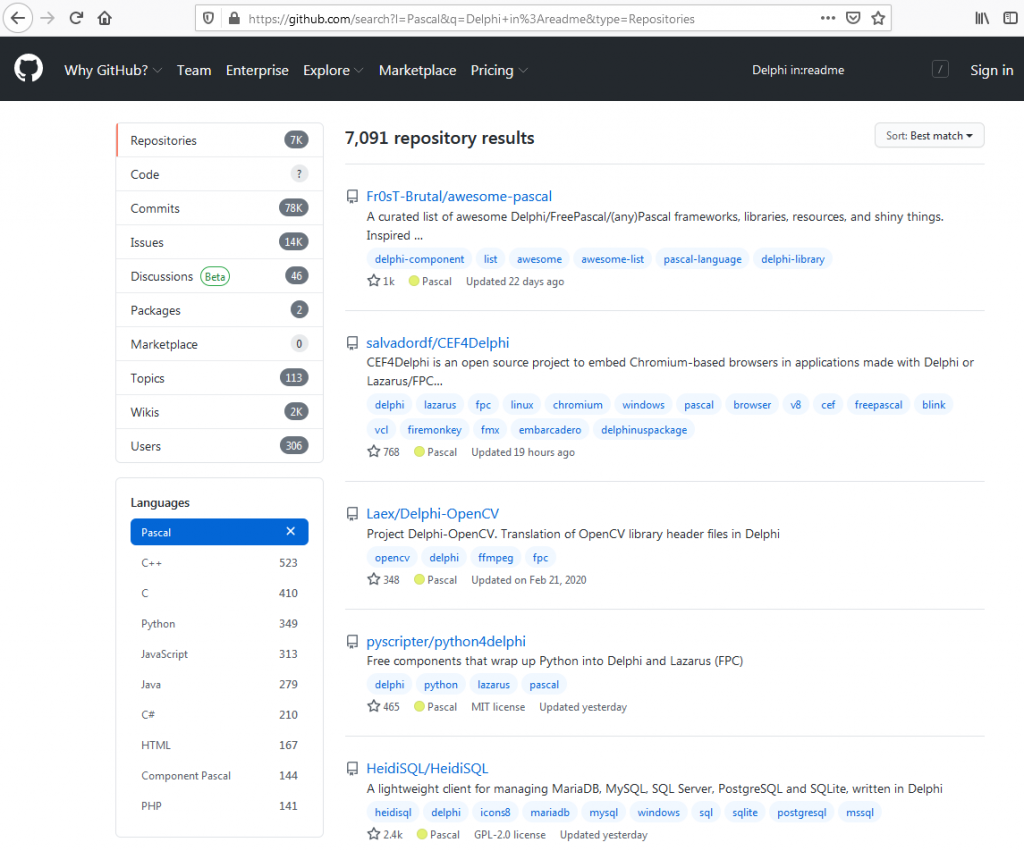
Task: Open the salvadordf/CEF4Delphi repository
Action: pos(438,343)
